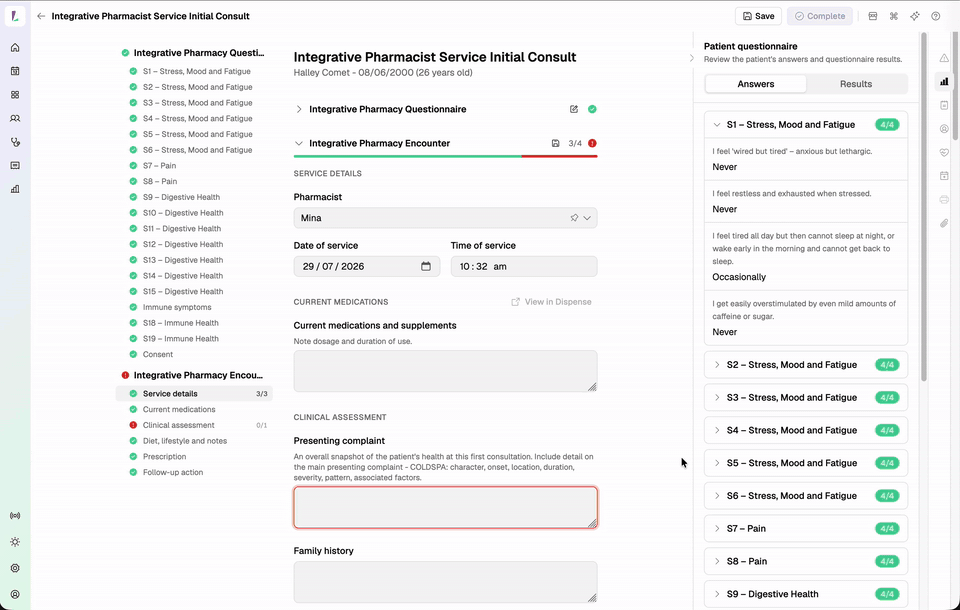
Task: Open the stethoscope icon in left sidebar
Action: click(15, 142)
